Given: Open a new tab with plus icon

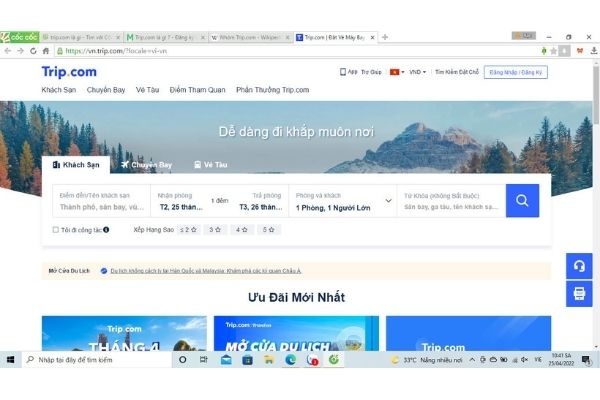Looking at the screenshot, I should click(385, 37).
